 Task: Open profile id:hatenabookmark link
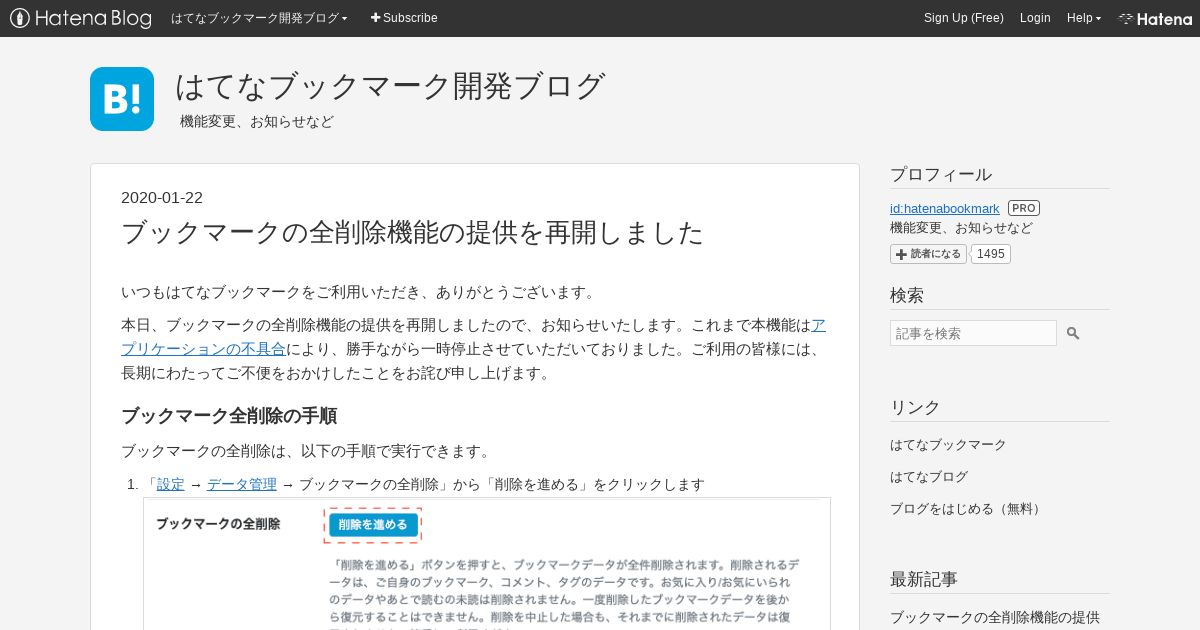pyautogui.click(x=945, y=208)
